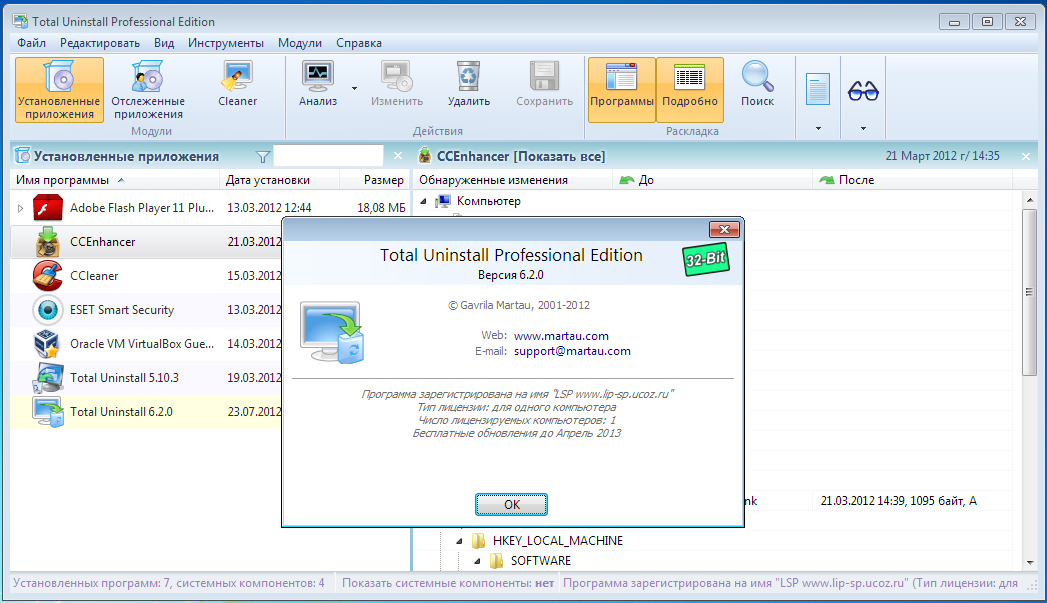The height and width of the screenshot is (603, 1047).
Task: Click Обнаруженные изменения column header
Action: pyautogui.click(x=513, y=180)
